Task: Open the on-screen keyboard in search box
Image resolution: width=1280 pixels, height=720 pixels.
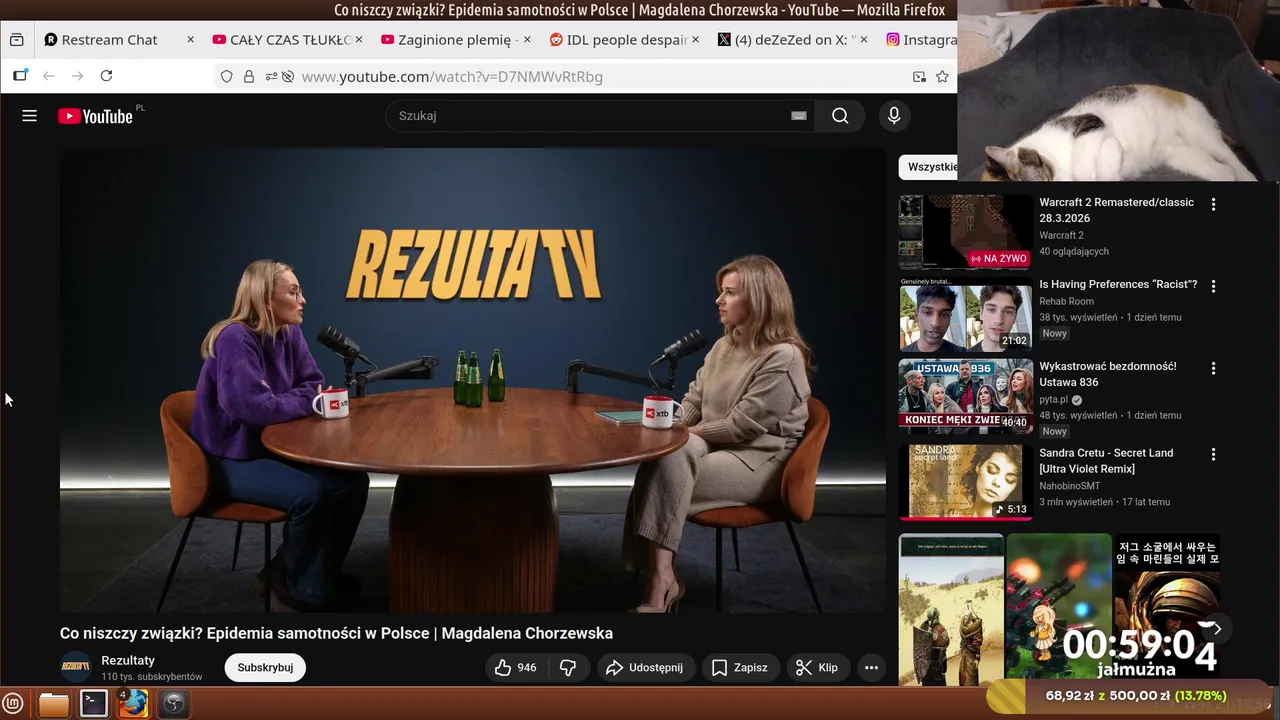Action: (799, 116)
